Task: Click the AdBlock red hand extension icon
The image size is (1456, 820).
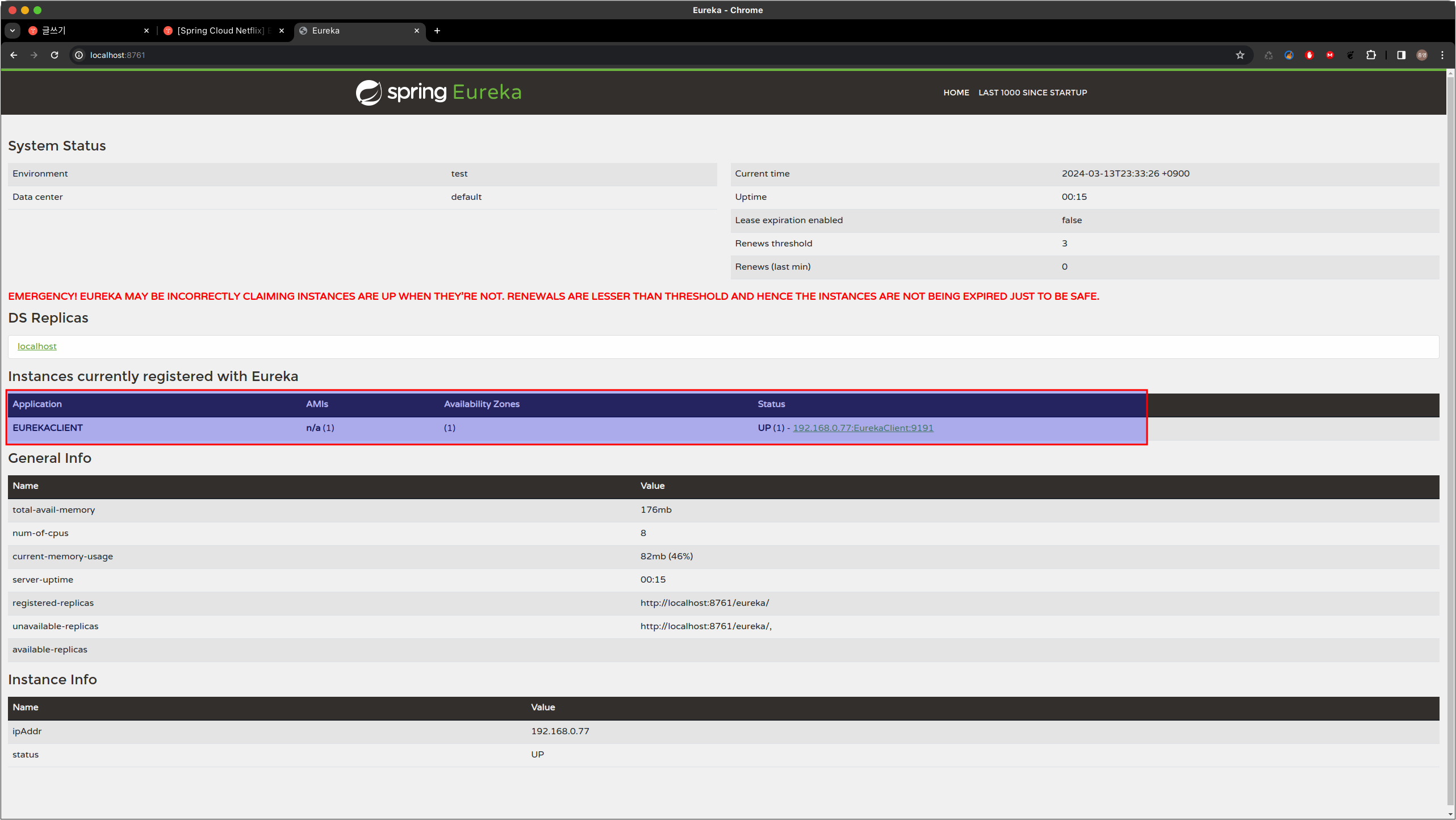Action: [1309, 55]
